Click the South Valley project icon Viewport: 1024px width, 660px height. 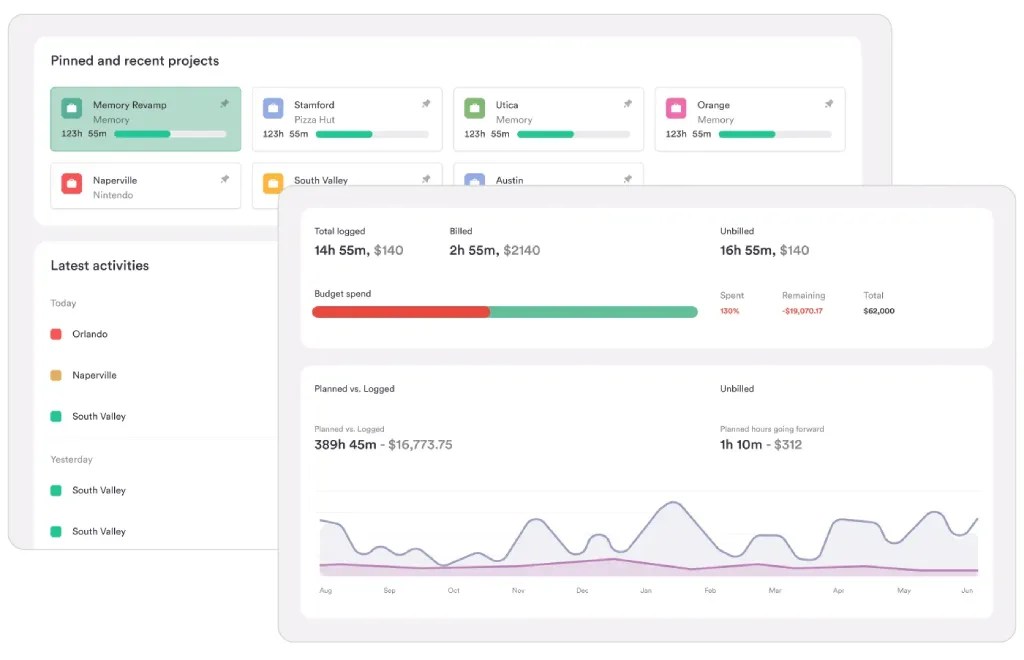[x=273, y=182]
